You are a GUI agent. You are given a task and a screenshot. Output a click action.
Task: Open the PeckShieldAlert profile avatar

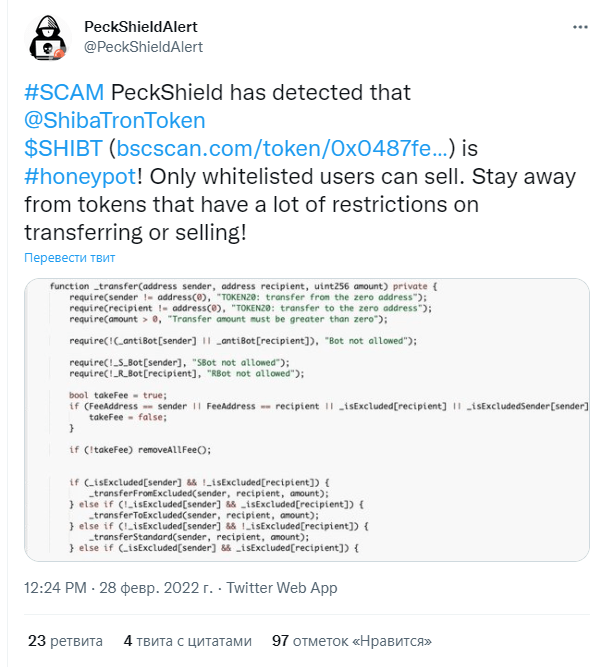pyautogui.click(x=48, y=37)
